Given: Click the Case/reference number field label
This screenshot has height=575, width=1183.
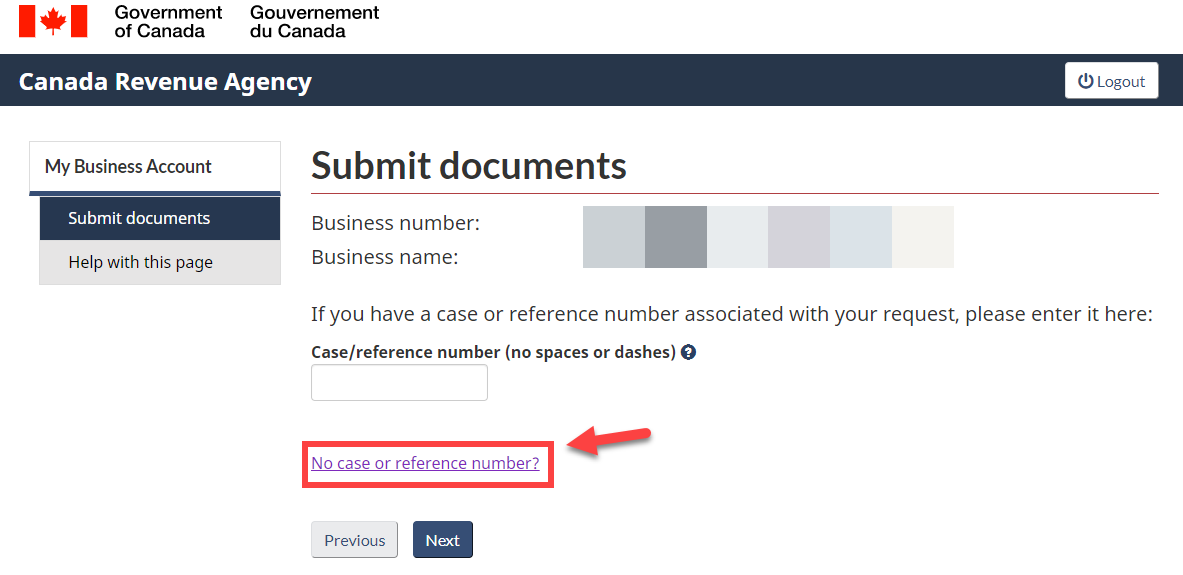Looking at the screenshot, I should 493,352.
